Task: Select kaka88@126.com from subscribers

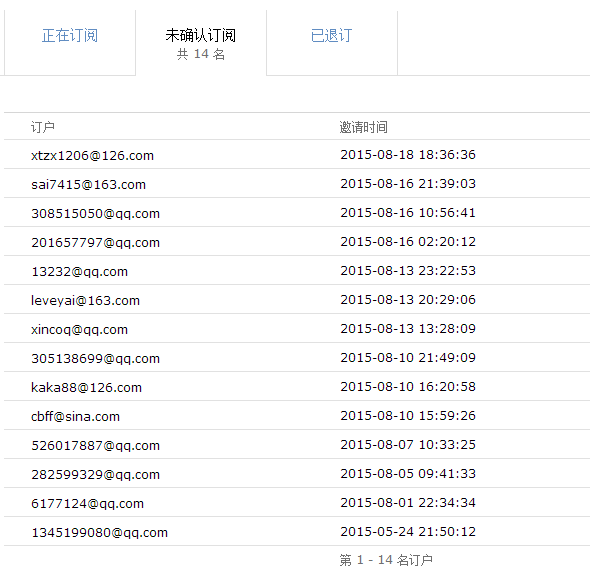Action: tap(87, 387)
